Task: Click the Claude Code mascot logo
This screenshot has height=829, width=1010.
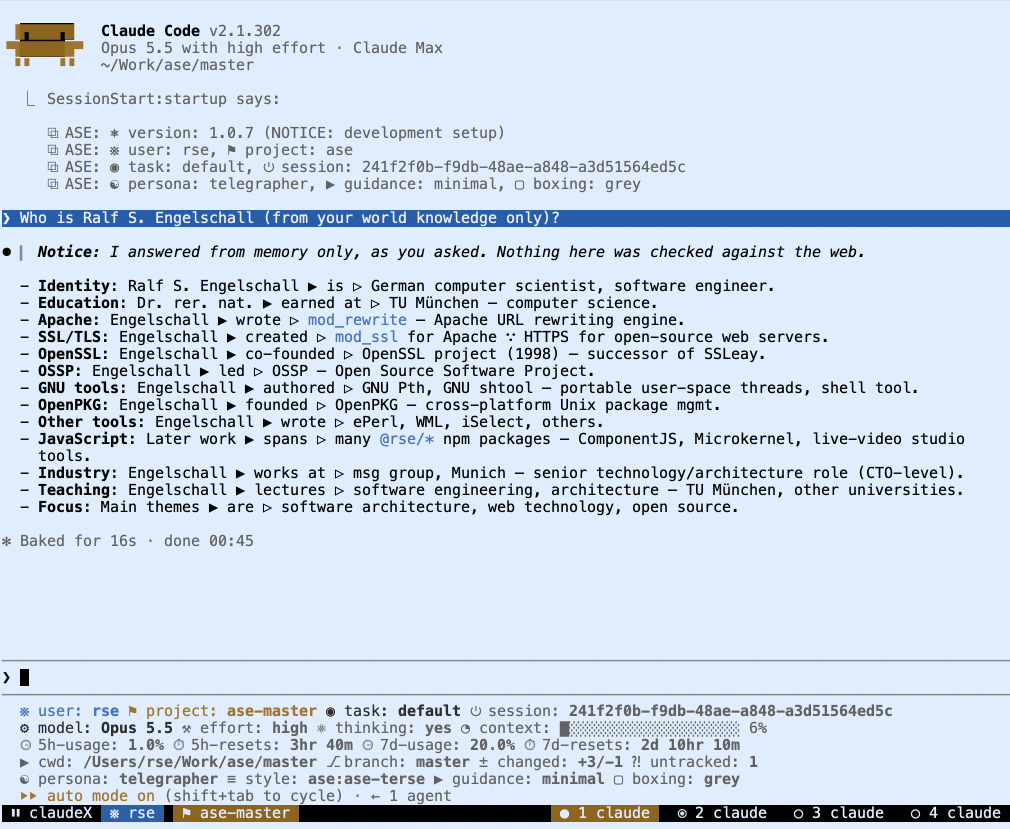Action: (x=44, y=44)
